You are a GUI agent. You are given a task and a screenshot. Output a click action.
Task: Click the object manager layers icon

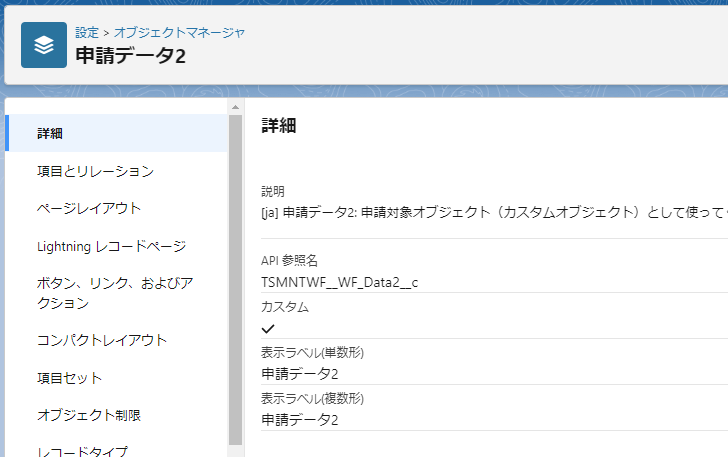click(44, 45)
